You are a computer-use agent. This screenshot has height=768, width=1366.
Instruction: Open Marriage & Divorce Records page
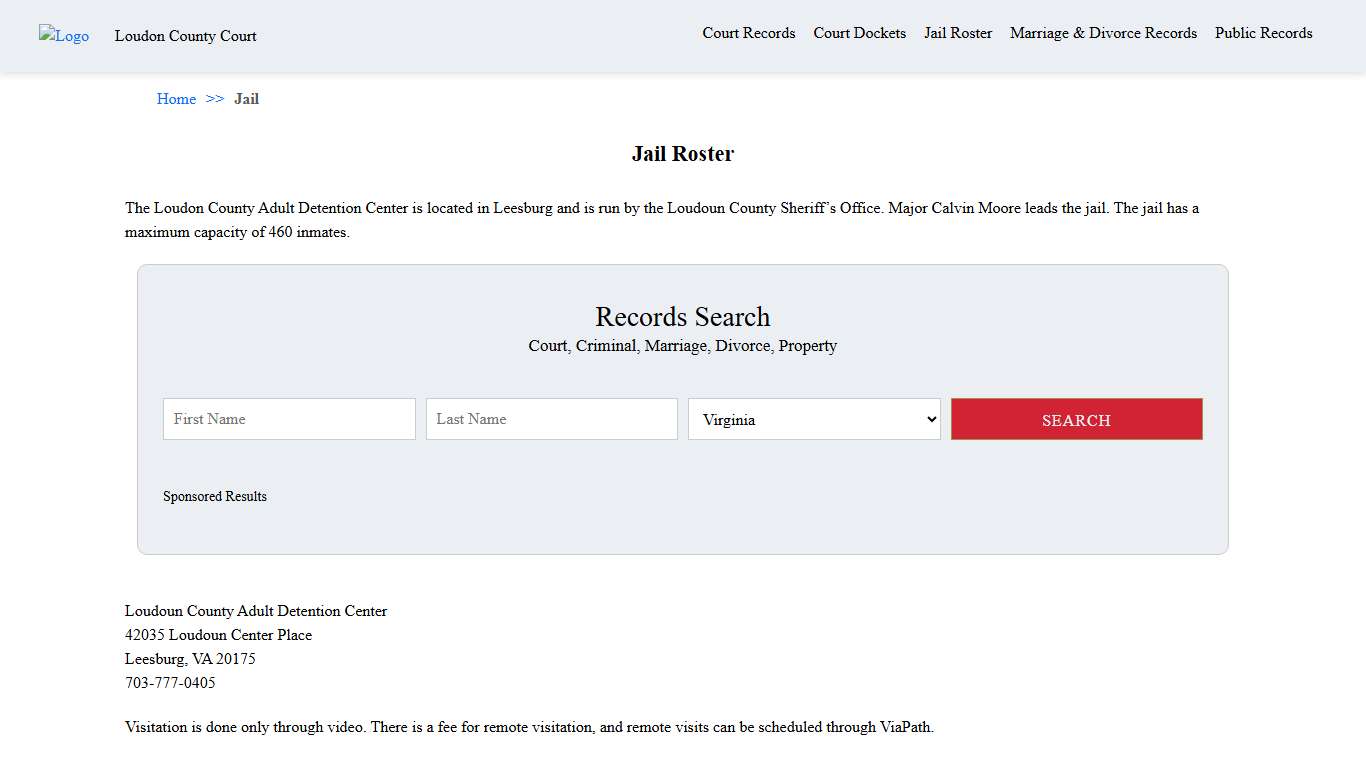coord(1103,33)
